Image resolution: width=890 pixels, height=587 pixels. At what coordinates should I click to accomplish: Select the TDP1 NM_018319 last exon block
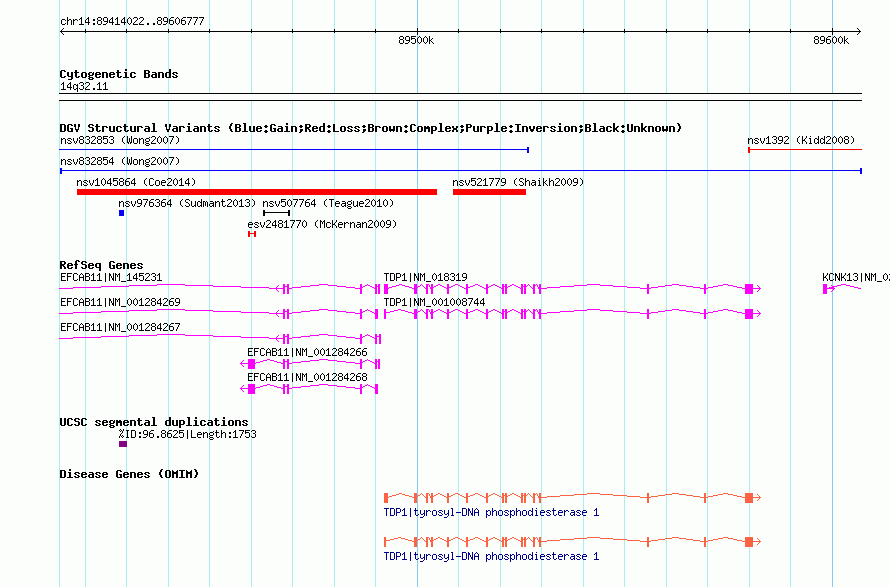(749, 289)
